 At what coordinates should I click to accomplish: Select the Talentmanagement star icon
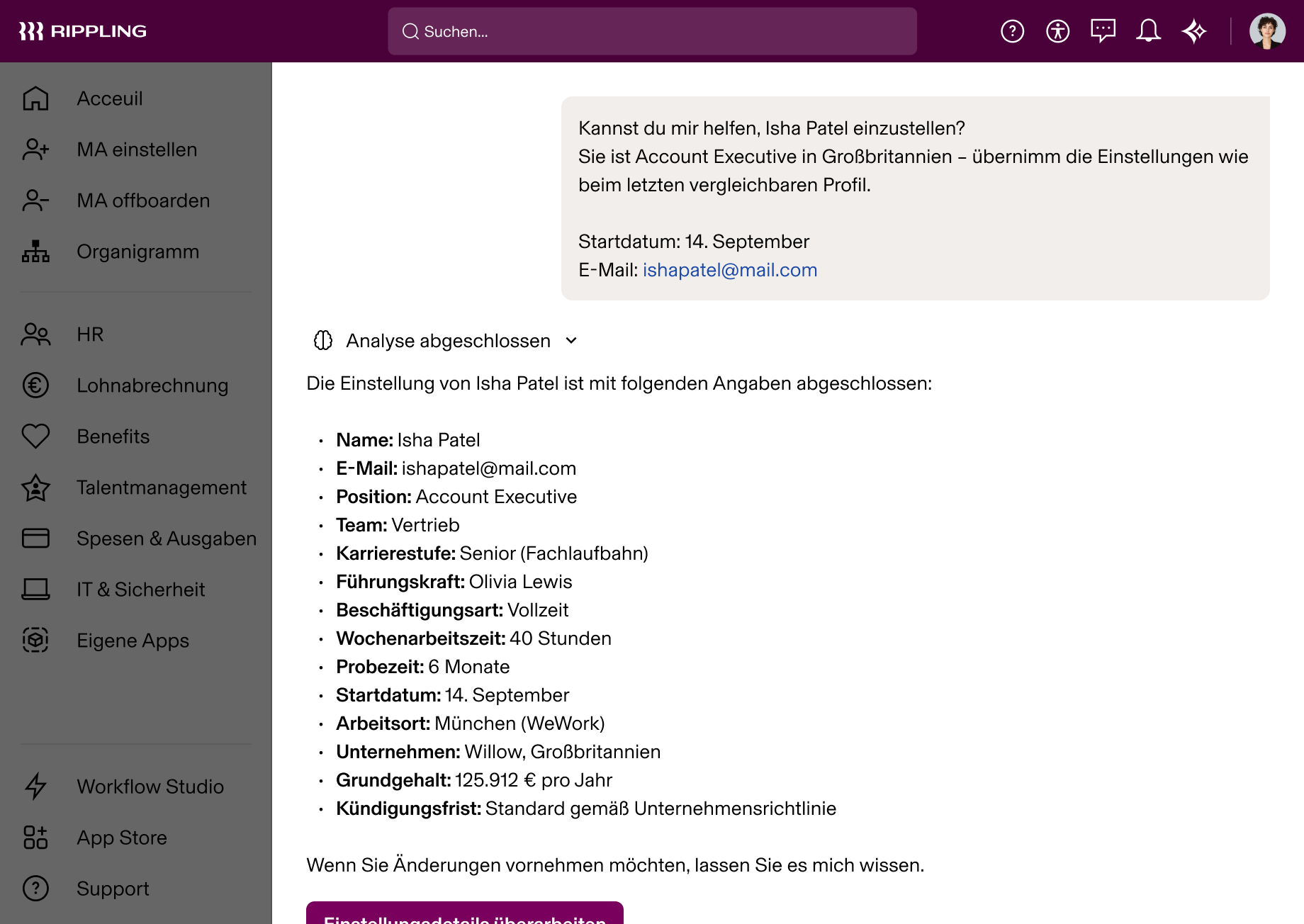pos(35,488)
